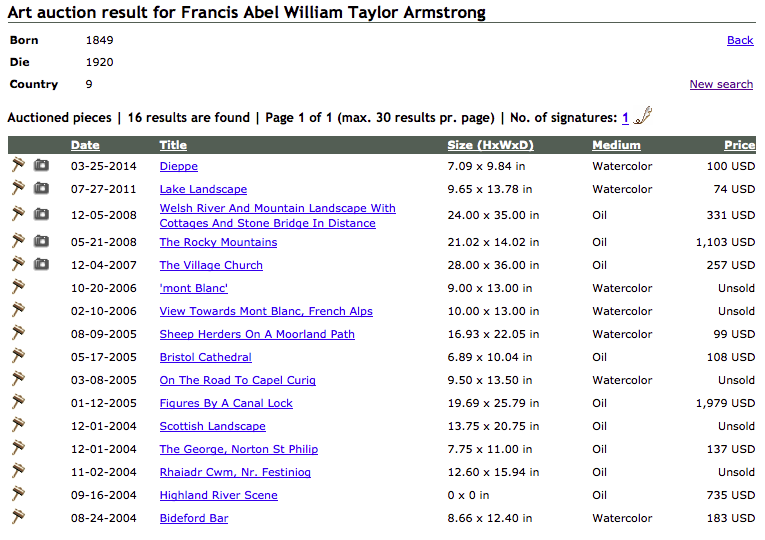Screen dimensions: 765x540
Task: Sort the table by Price column
Action: 740,145
